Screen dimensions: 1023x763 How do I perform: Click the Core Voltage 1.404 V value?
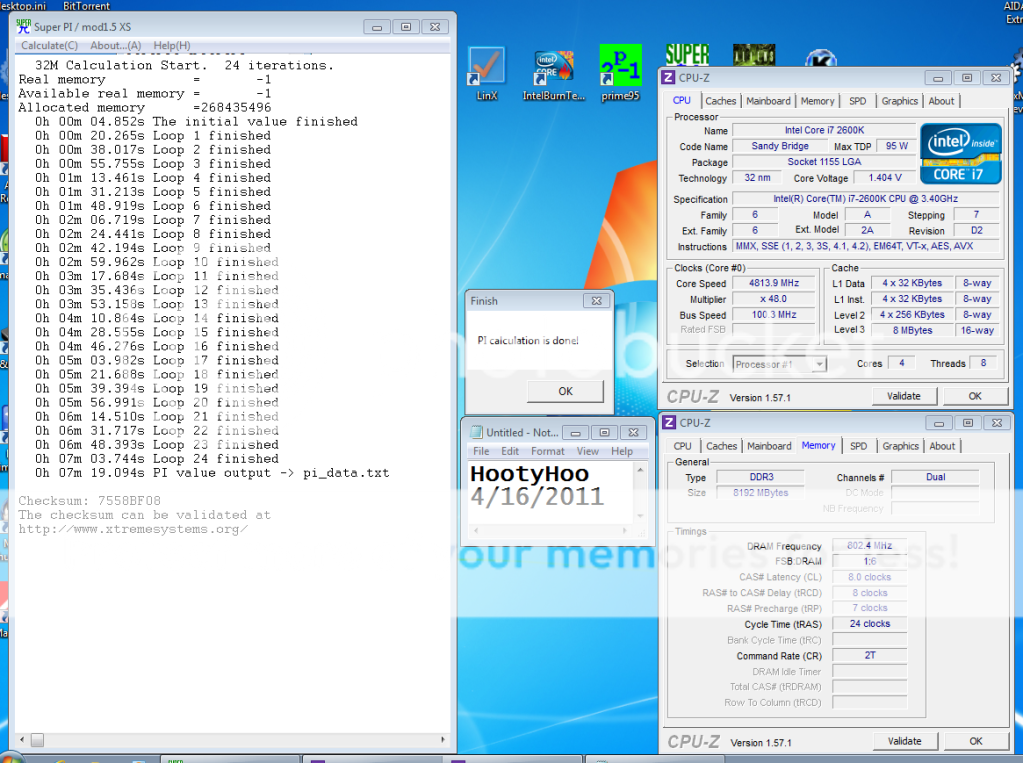pyautogui.click(x=884, y=178)
